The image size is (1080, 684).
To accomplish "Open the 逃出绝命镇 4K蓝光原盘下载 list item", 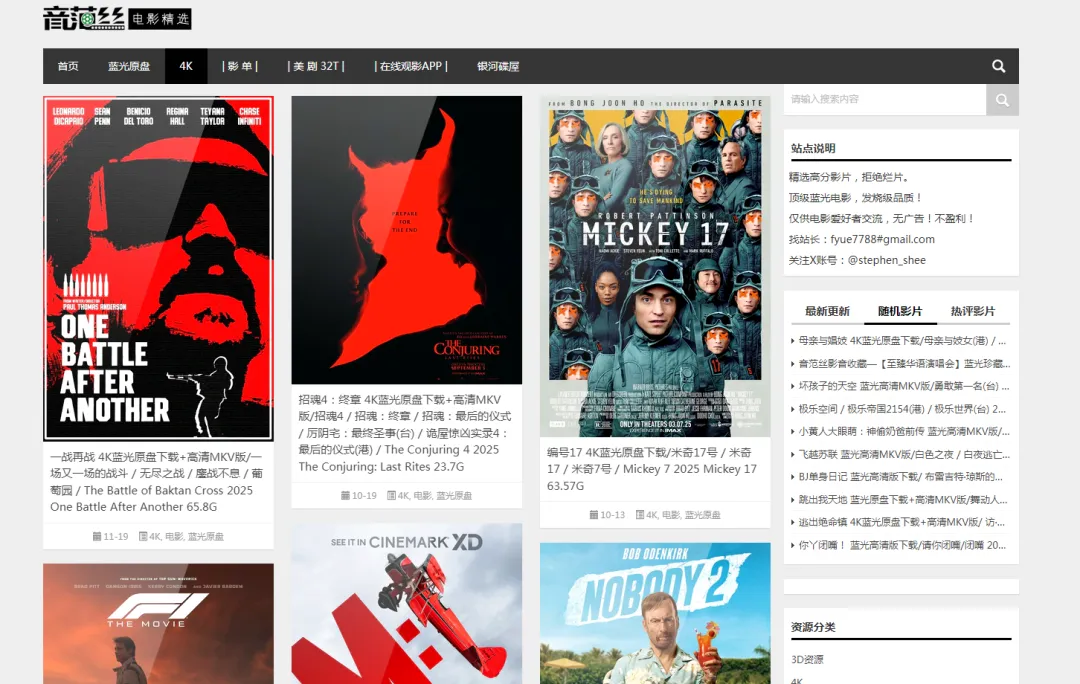I will [901, 522].
